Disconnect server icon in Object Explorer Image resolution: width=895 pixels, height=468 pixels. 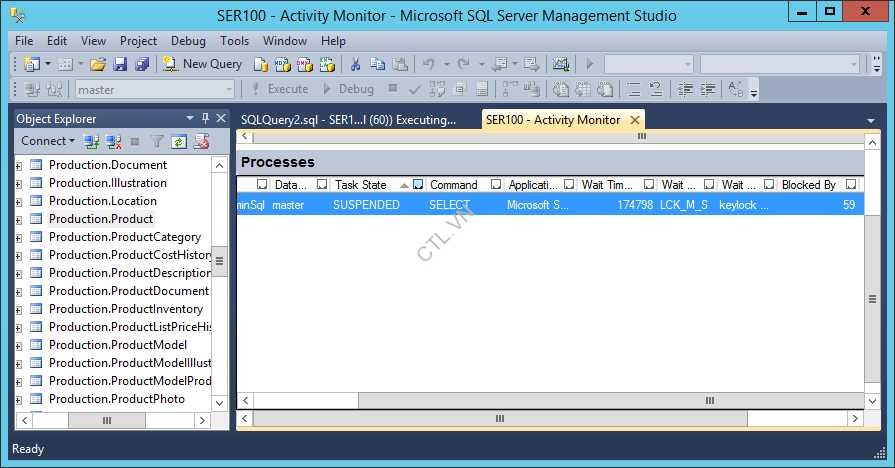114,142
